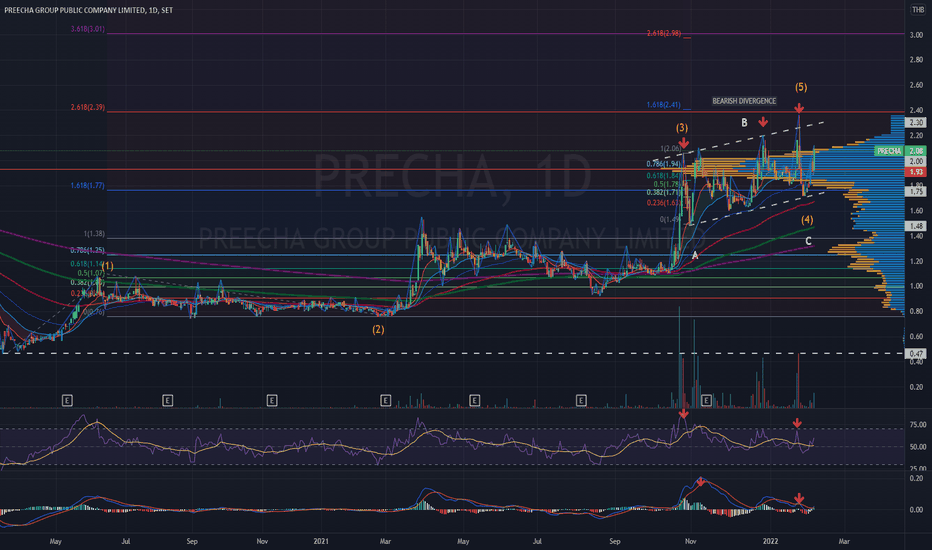Click the 0.618(1.84) Fibonacci label
932x550 pixels.
664,175
